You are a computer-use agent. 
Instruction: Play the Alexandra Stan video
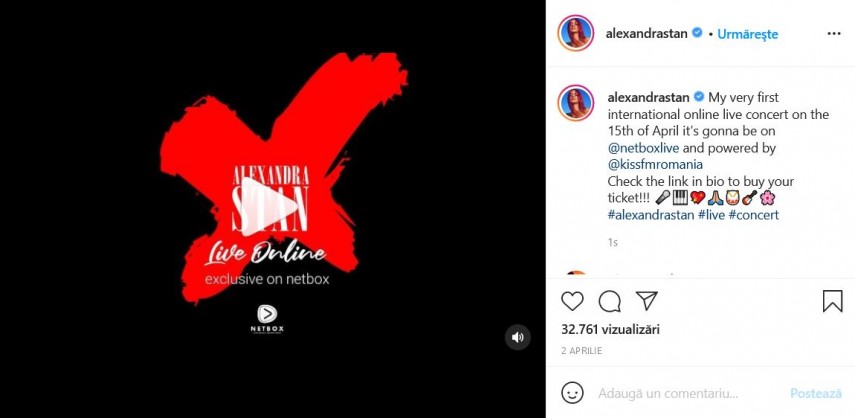pyautogui.click(x=270, y=207)
